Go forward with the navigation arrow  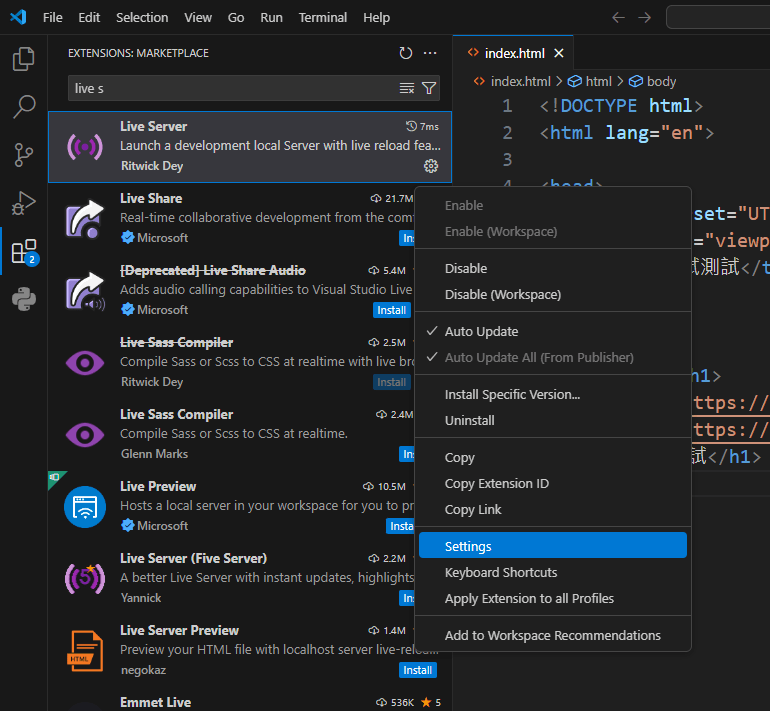point(644,18)
